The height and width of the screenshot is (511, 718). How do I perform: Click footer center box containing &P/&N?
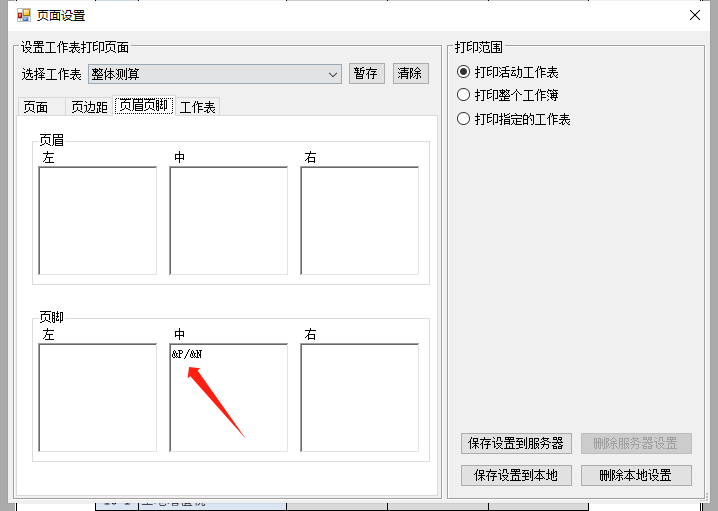point(229,398)
